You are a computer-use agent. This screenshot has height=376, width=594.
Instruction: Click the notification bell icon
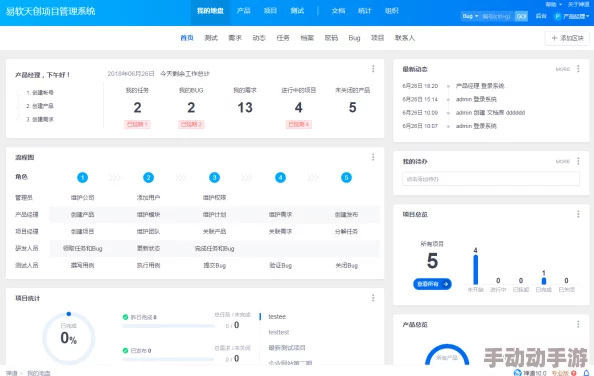(x=586, y=373)
